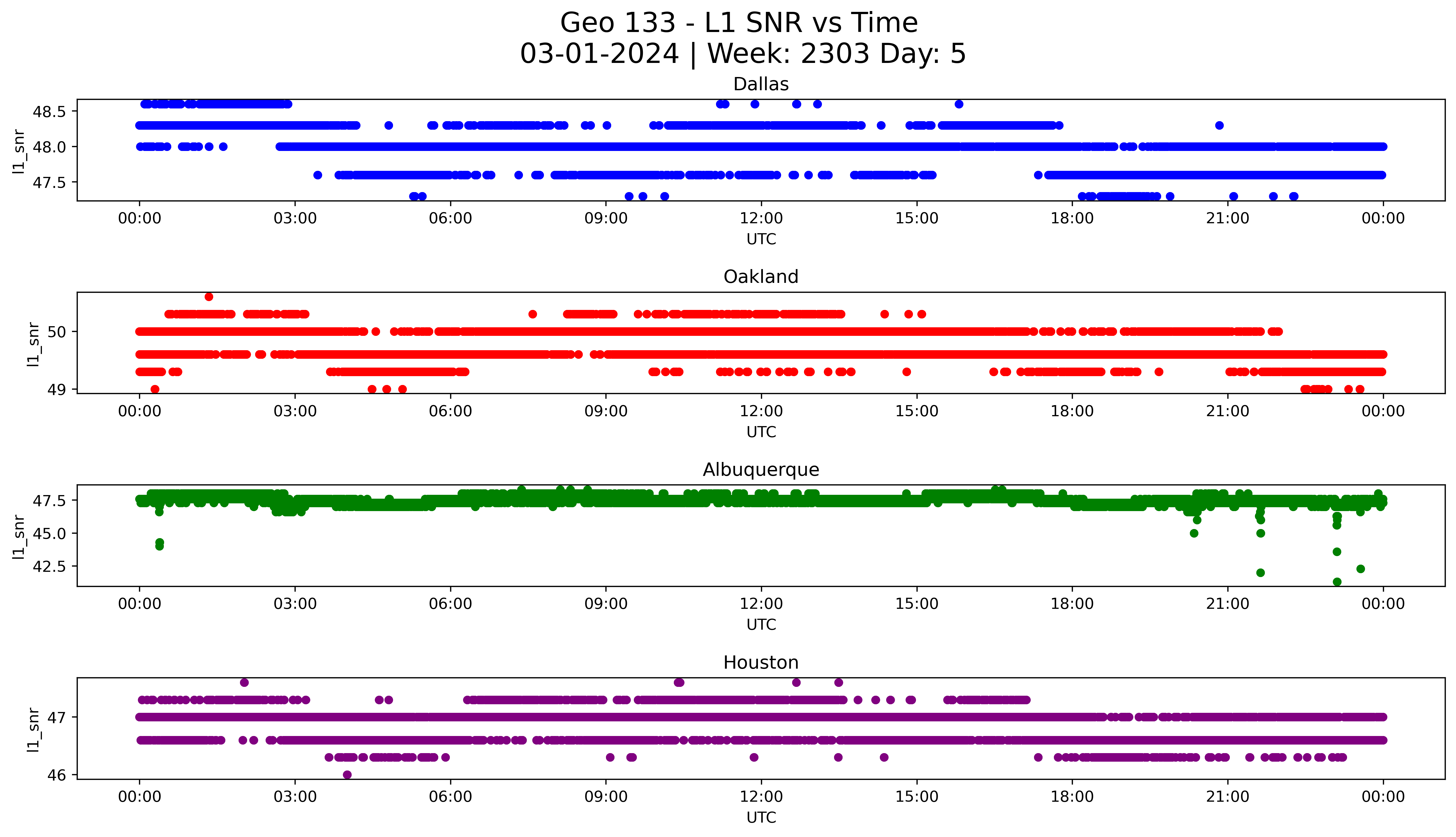
Task: Click the l1_snr y-axis label of Oakland plot
Action: coord(33,344)
